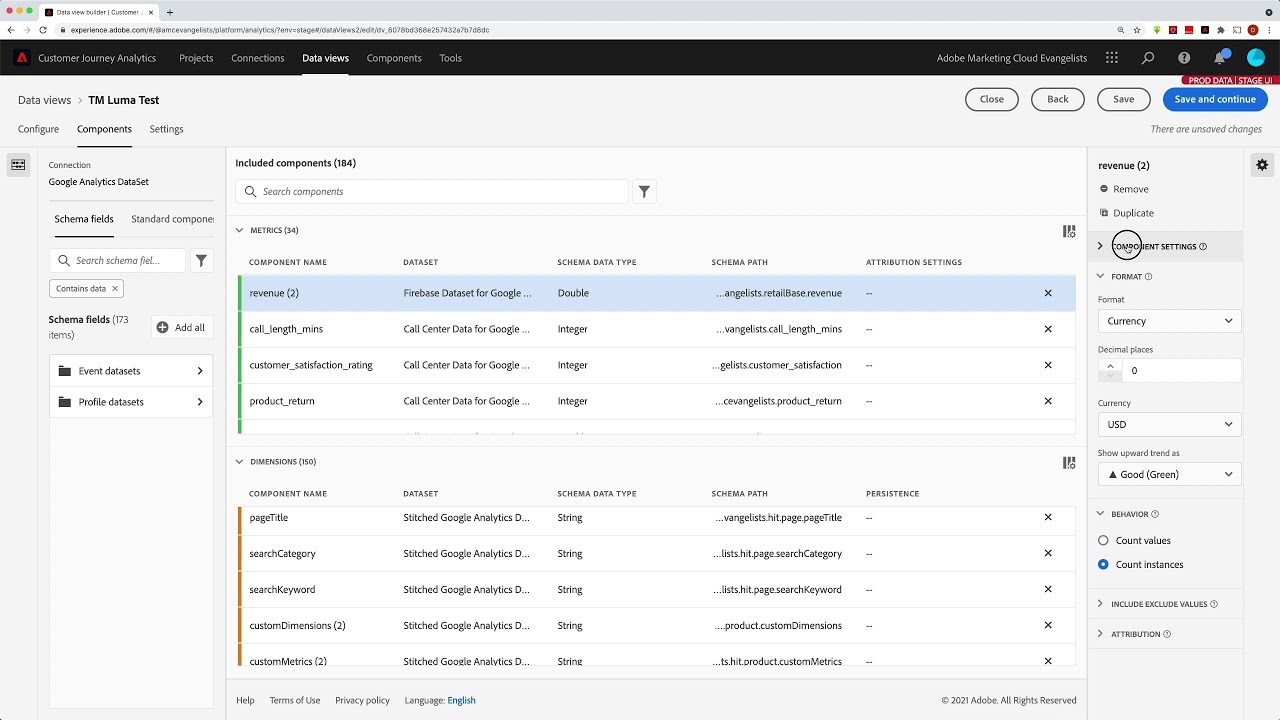Select the Count values radio button
The height and width of the screenshot is (720, 1280).
pos(1103,540)
